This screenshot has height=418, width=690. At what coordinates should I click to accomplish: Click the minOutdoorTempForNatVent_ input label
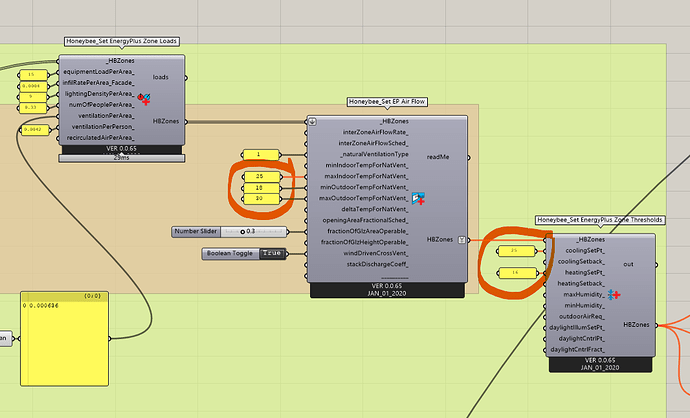[364, 187]
